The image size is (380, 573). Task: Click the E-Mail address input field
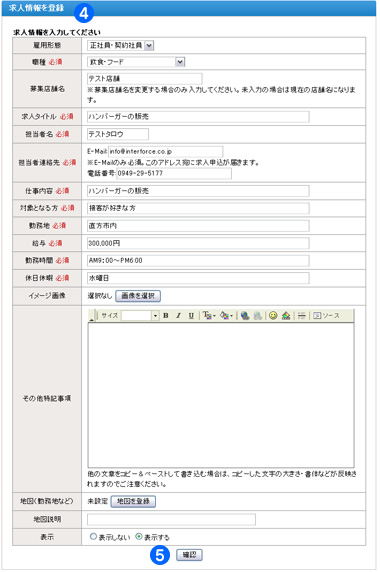[166, 151]
